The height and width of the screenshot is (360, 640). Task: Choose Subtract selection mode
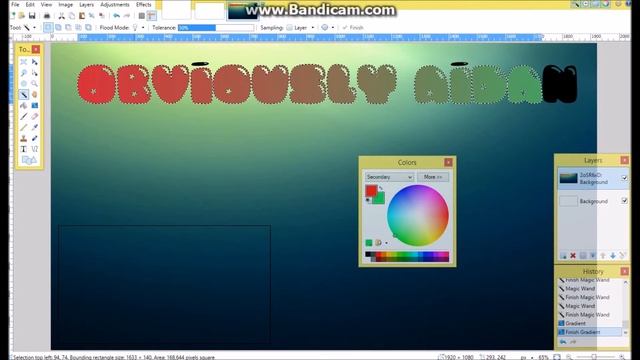pyautogui.click(x=68, y=27)
